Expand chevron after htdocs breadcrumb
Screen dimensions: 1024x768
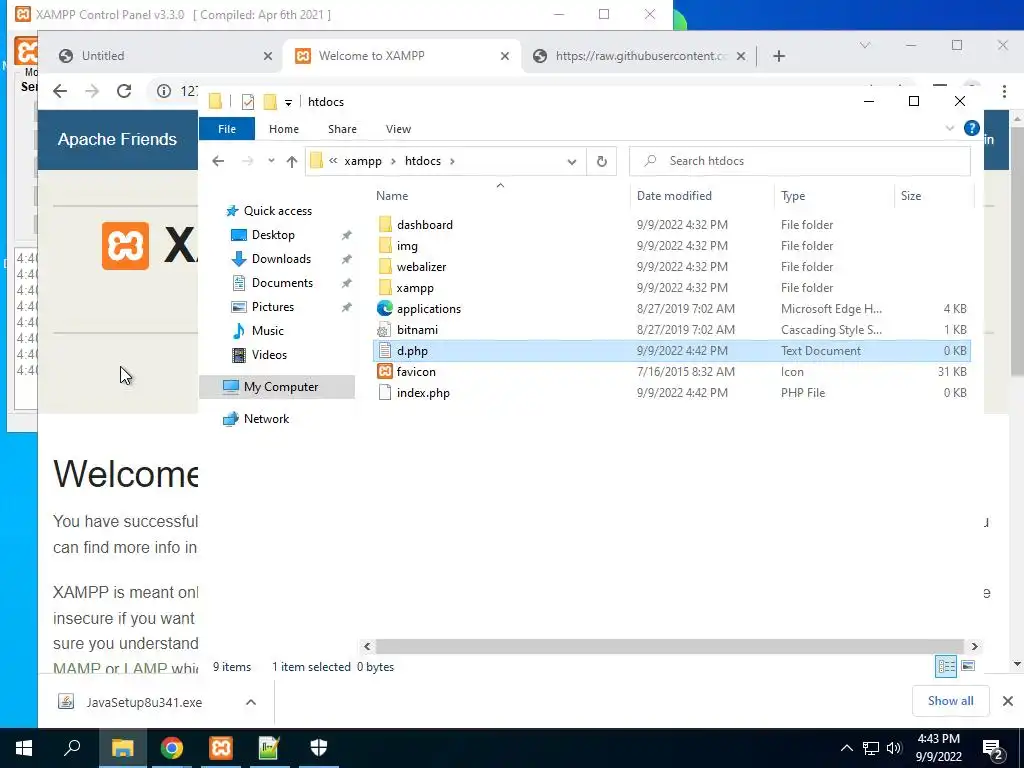coord(452,161)
